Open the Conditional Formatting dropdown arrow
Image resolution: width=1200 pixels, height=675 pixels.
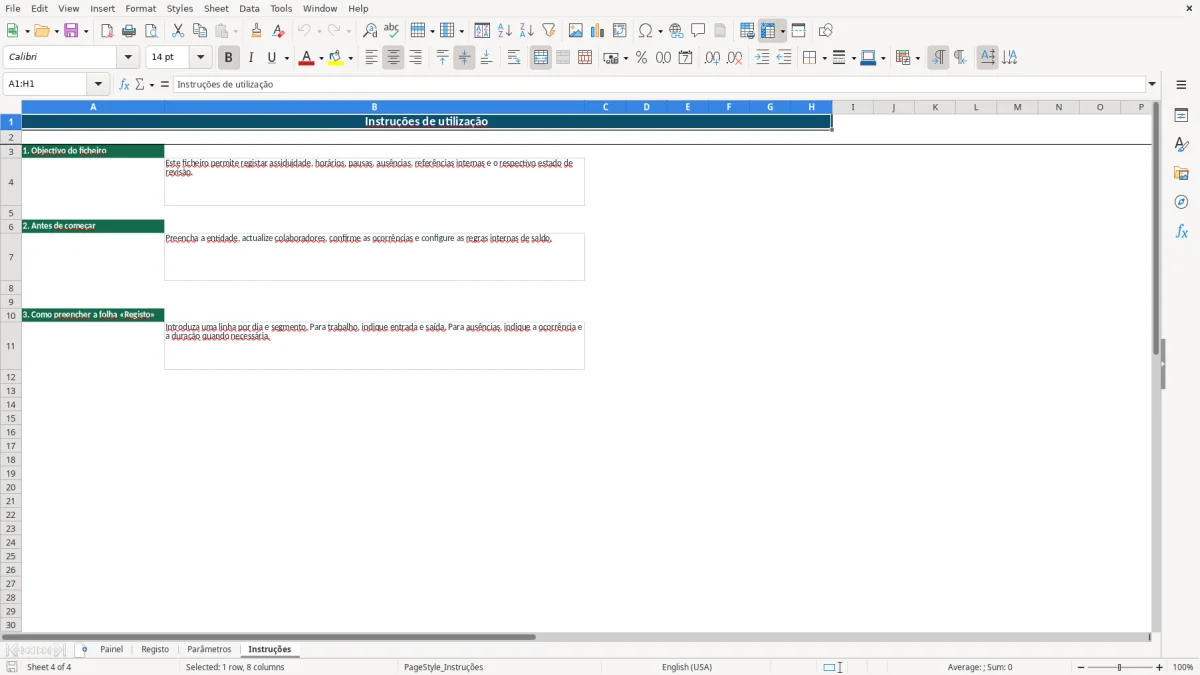pos(917,58)
